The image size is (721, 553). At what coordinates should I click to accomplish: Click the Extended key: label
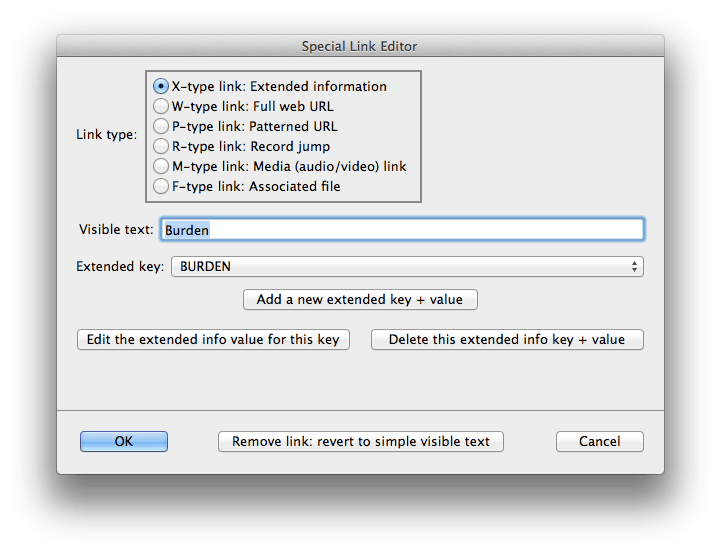click(x=120, y=267)
